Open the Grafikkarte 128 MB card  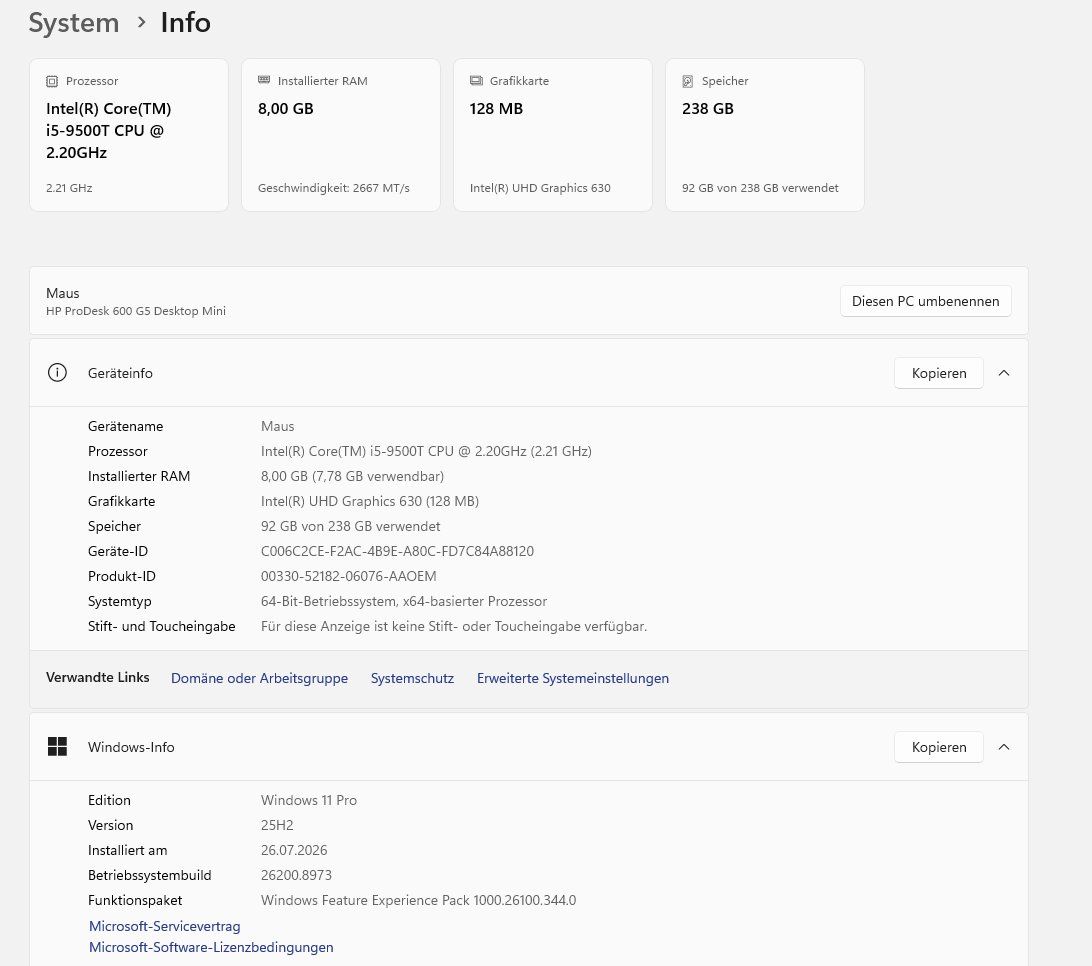552,134
